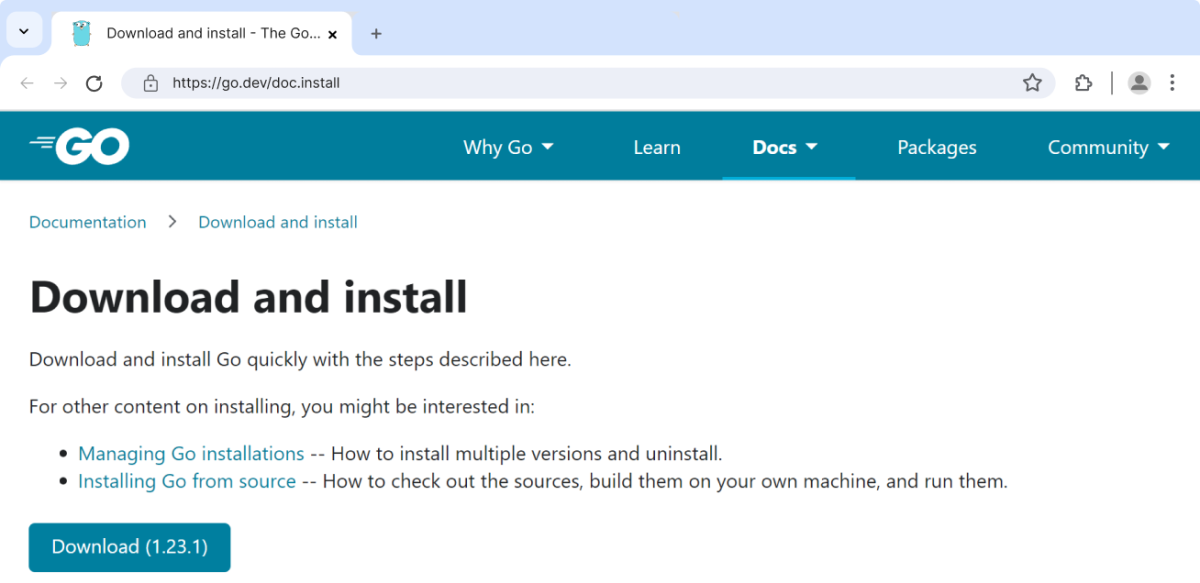Viewport: 1200px width, 583px height.
Task: Bookmark this page with star icon
Action: pos(1032,83)
